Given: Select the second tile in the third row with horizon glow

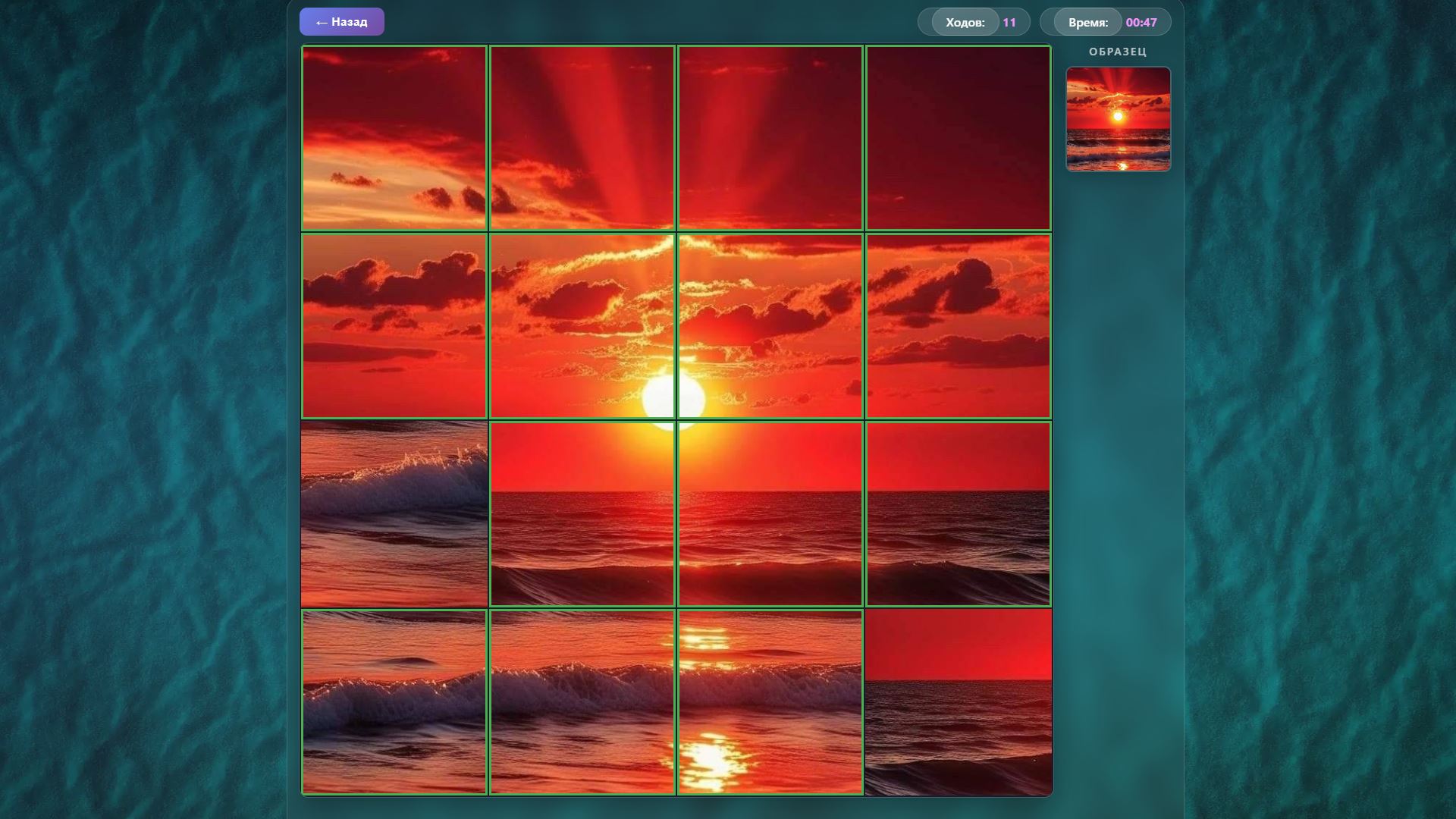Looking at the screenshot, I should point(582,514).
